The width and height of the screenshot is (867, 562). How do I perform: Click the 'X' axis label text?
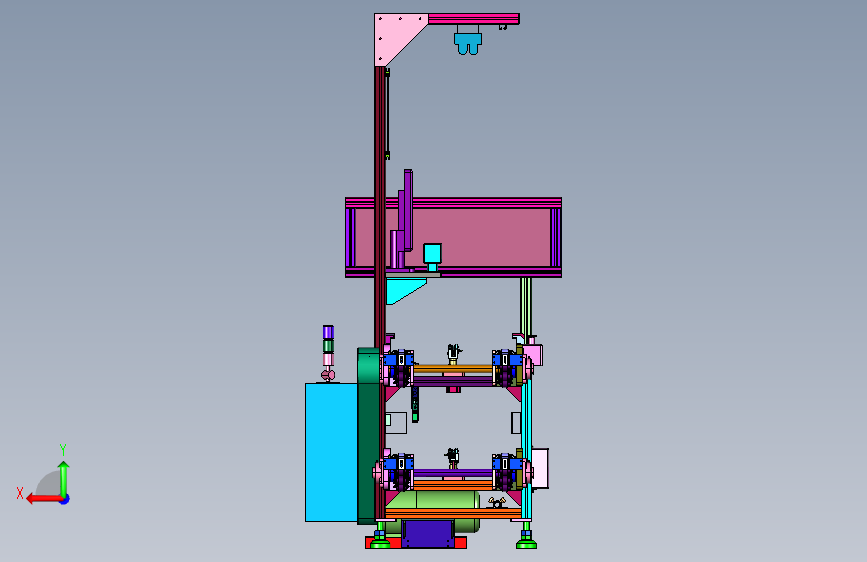[x=20, y=493]
